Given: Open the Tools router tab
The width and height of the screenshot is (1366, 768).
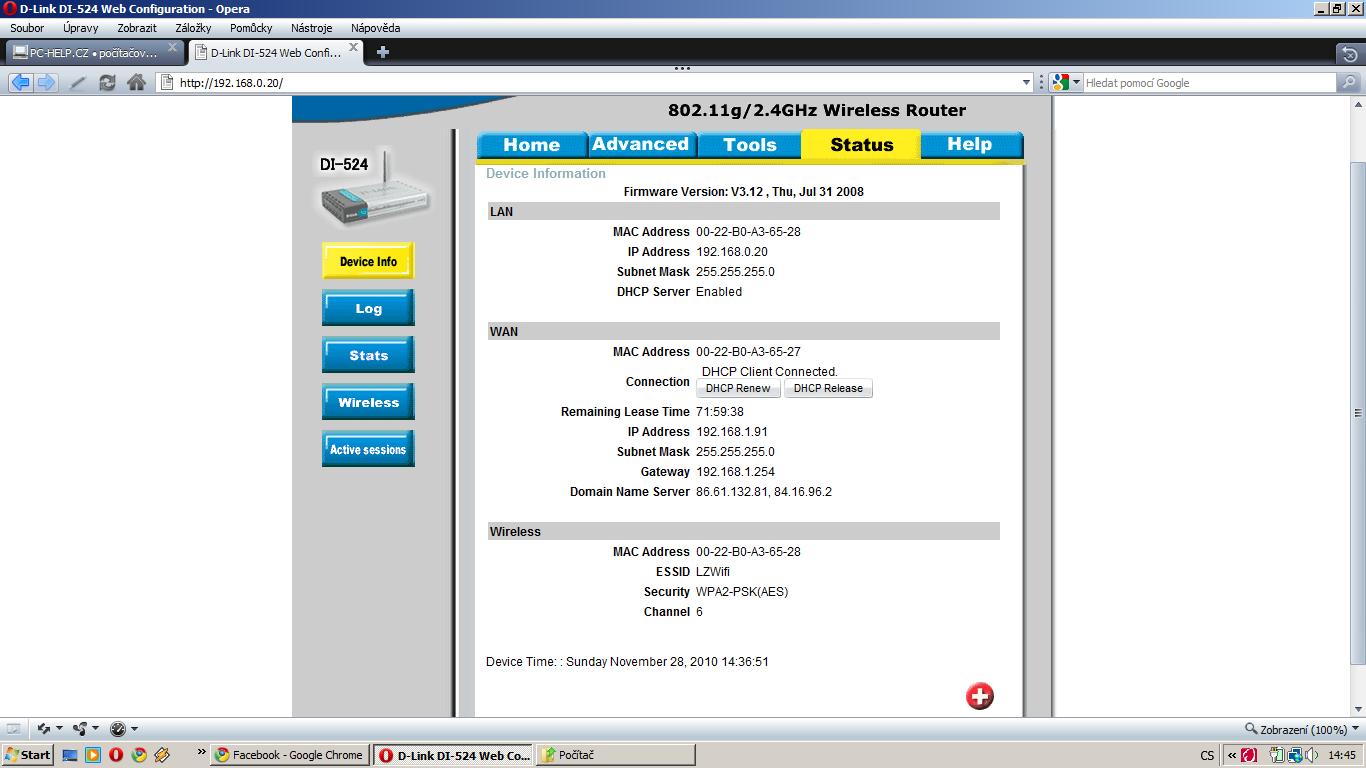Looking at the screenshot, I should (749, 145).
